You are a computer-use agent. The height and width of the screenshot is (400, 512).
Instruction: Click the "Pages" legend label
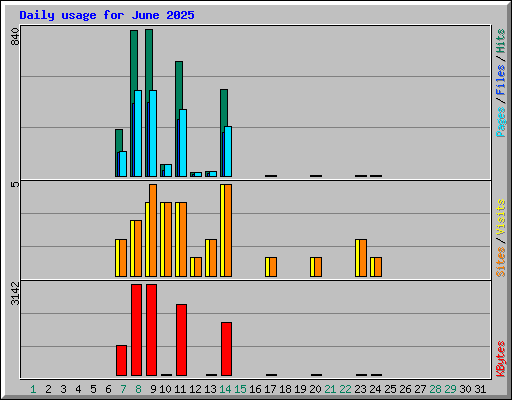tap(500, 122)
